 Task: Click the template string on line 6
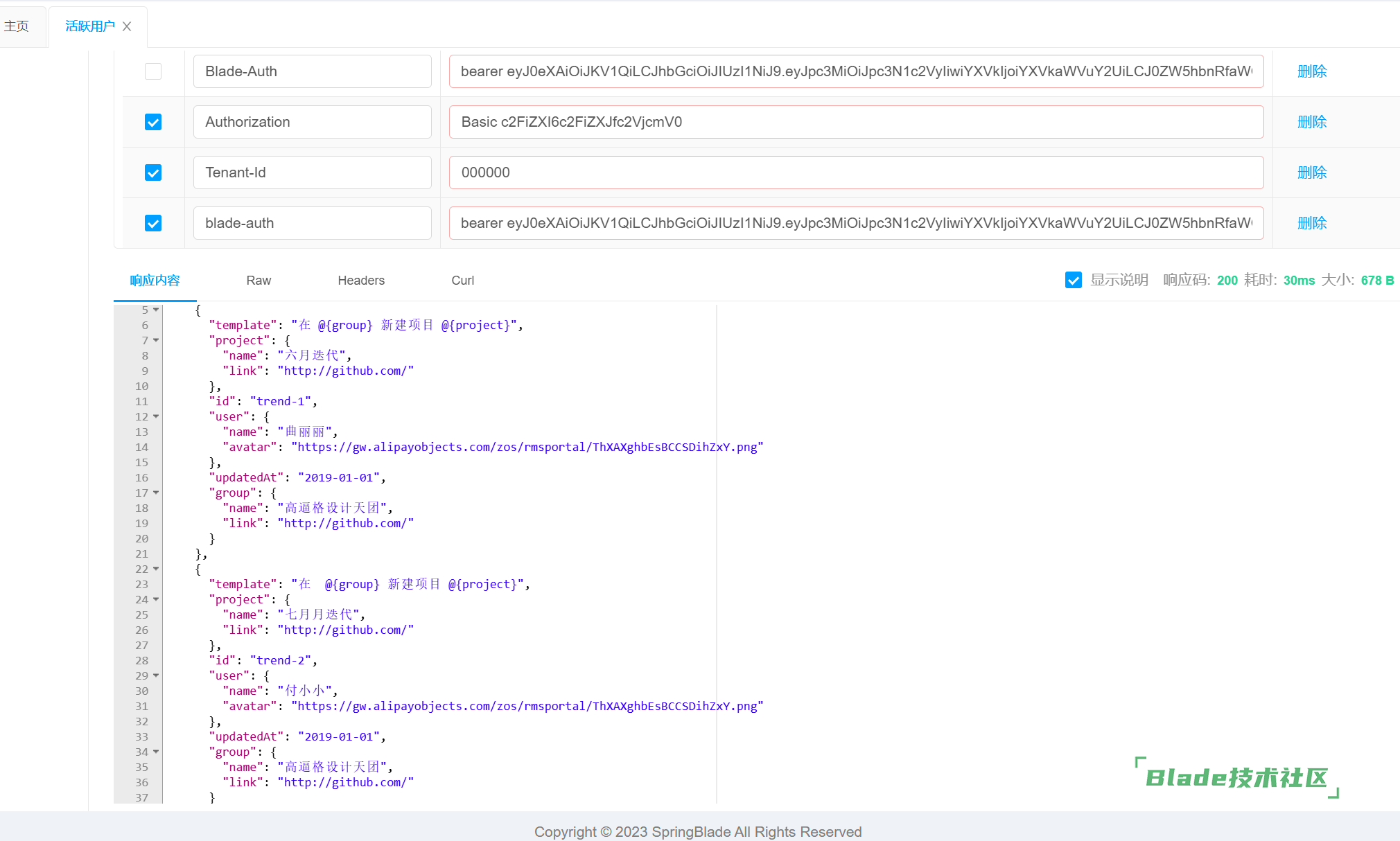click(x=405, y=325)
